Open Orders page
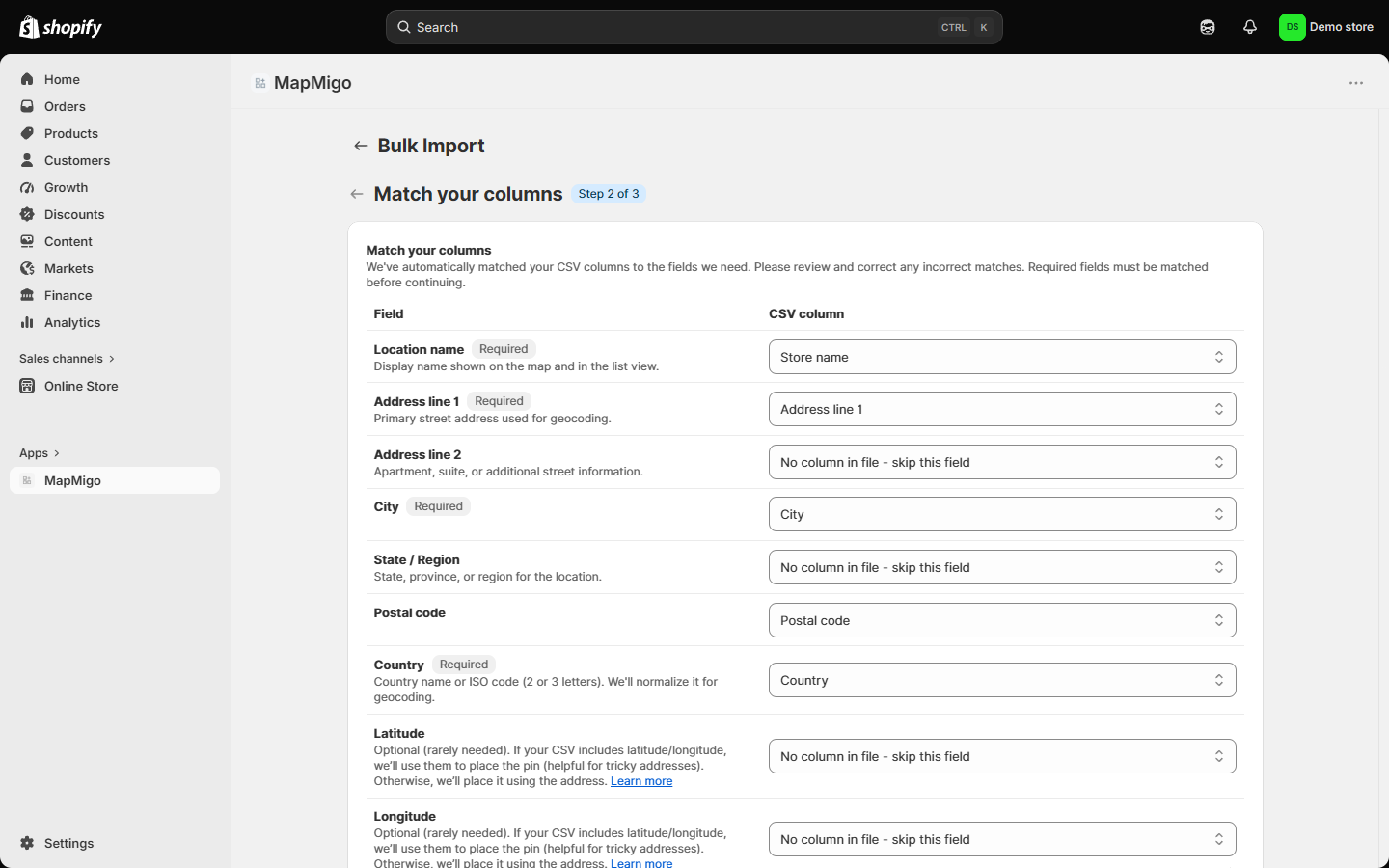Viewport: 1389px width, 868px height. pos(115,106)
